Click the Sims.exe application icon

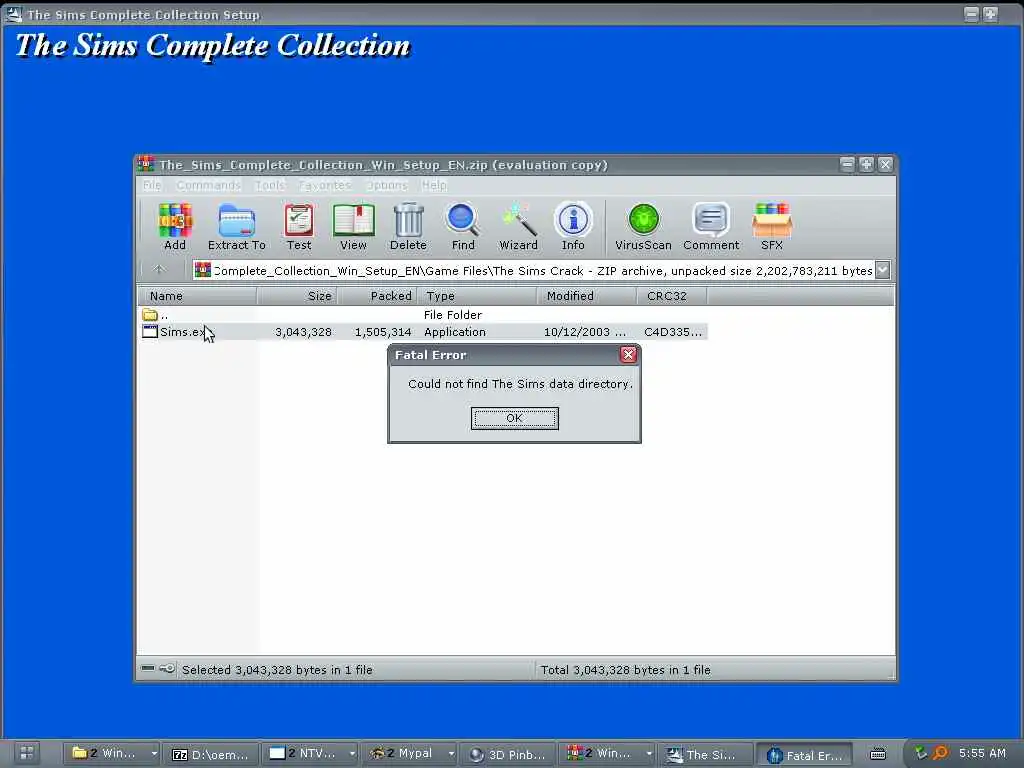[150, 332]
